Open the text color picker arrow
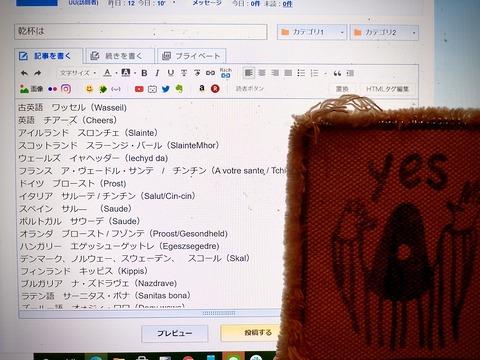Viewport: 480px width, 360px height. tap(116, 73)
